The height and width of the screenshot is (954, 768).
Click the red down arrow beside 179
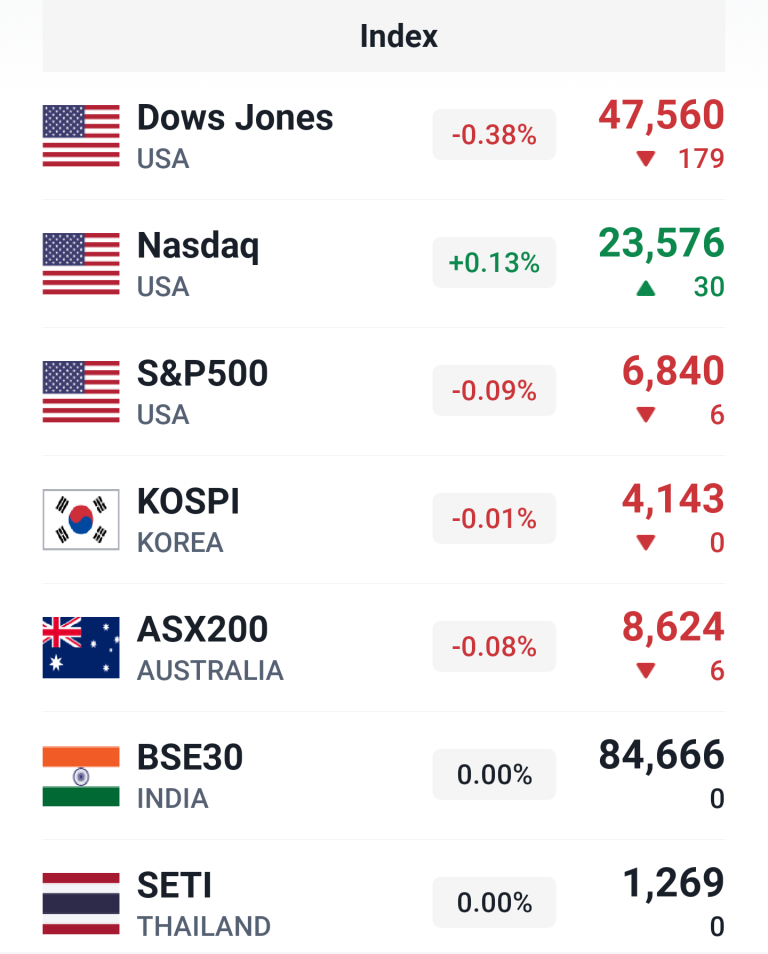[646, 159]
